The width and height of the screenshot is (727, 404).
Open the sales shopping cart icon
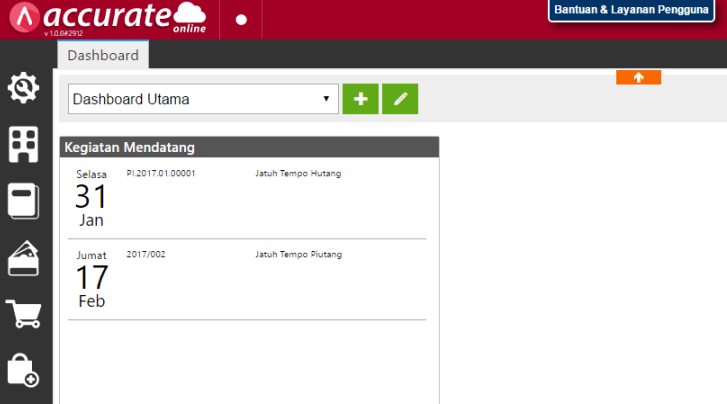pos(23,314)
